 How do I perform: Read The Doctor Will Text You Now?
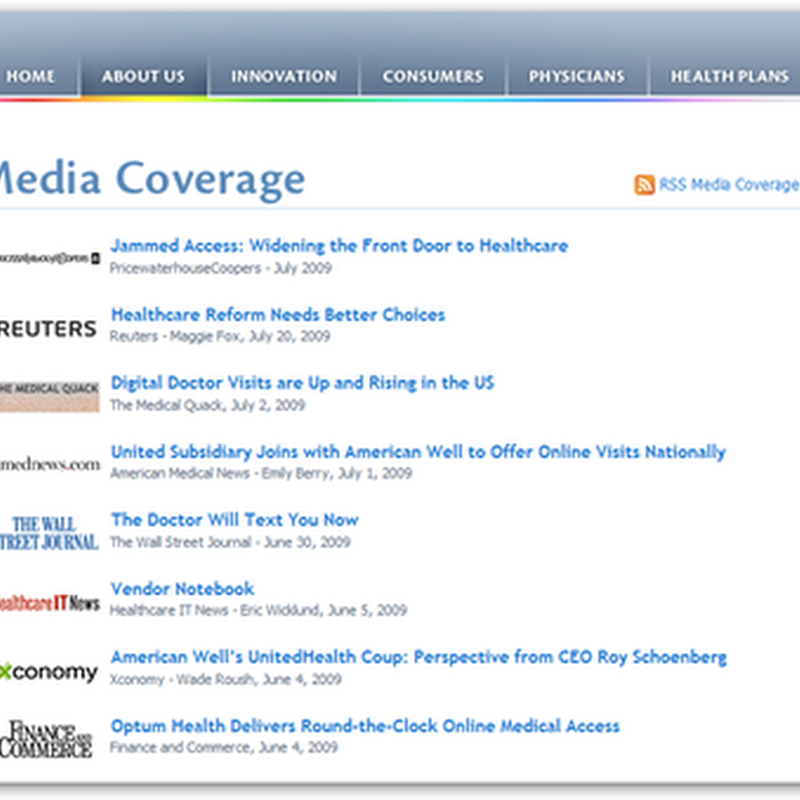click(x=235, y=520)
